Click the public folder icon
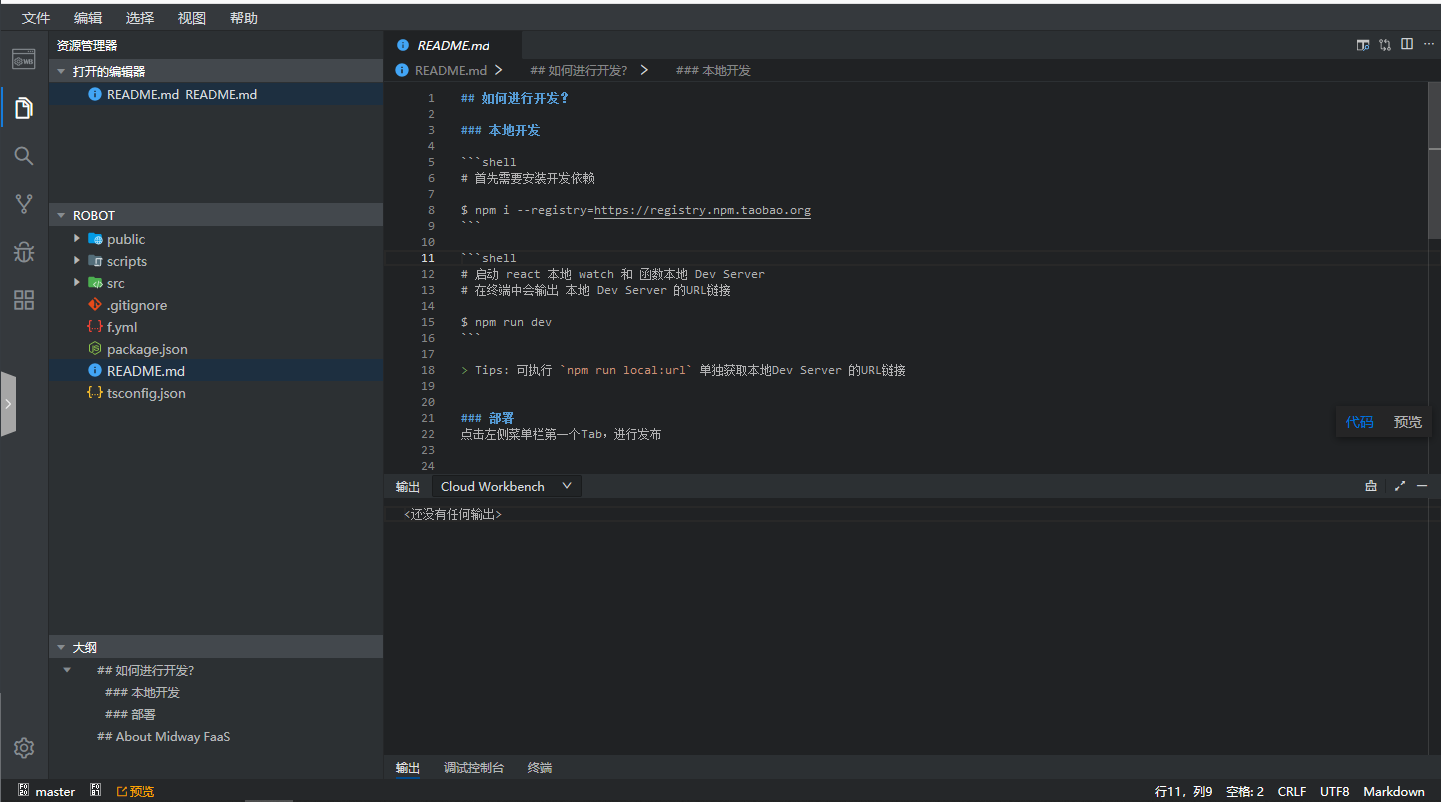Image resolution: width=1441 pixels, height=802 pixels. coord(95,239)
